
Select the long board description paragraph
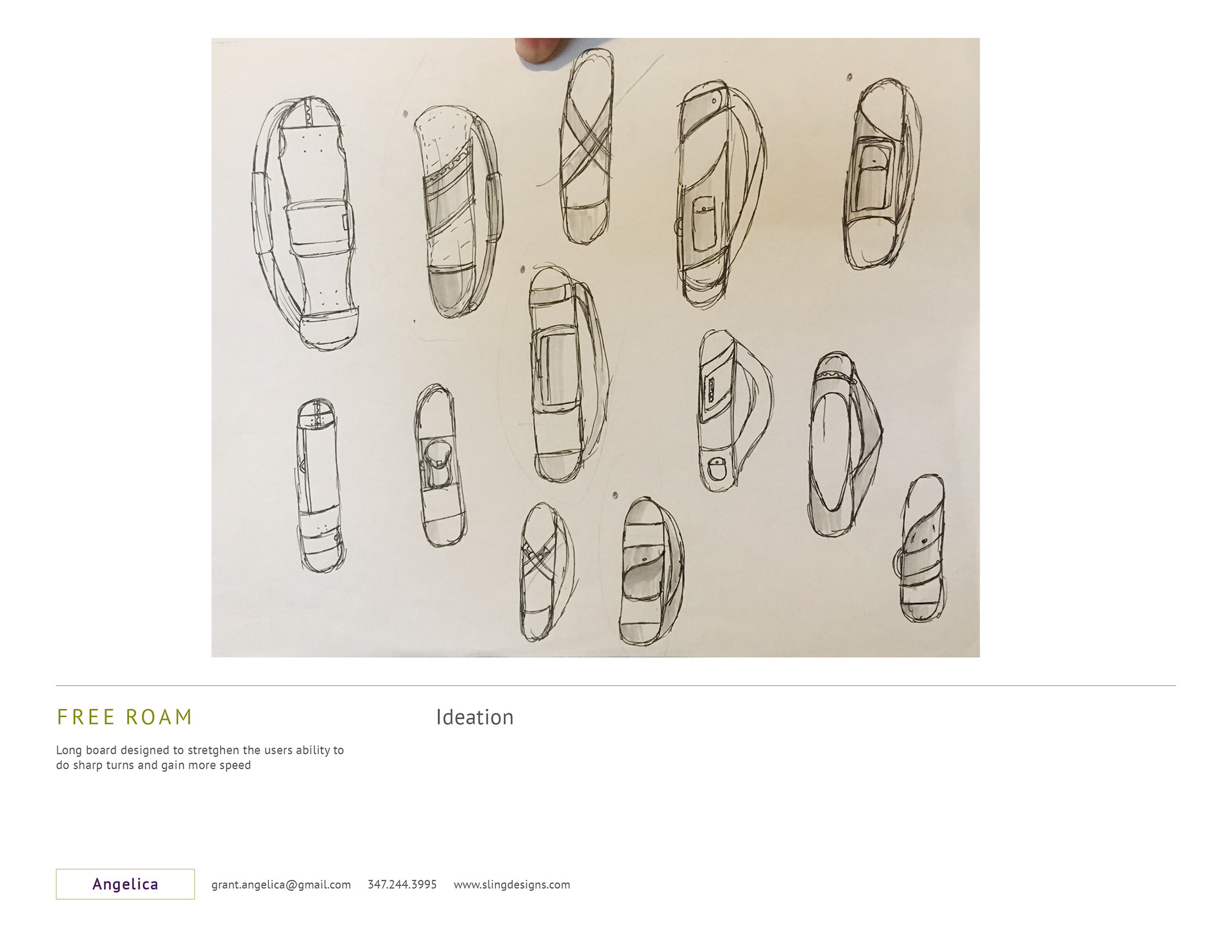coord(200,758)
